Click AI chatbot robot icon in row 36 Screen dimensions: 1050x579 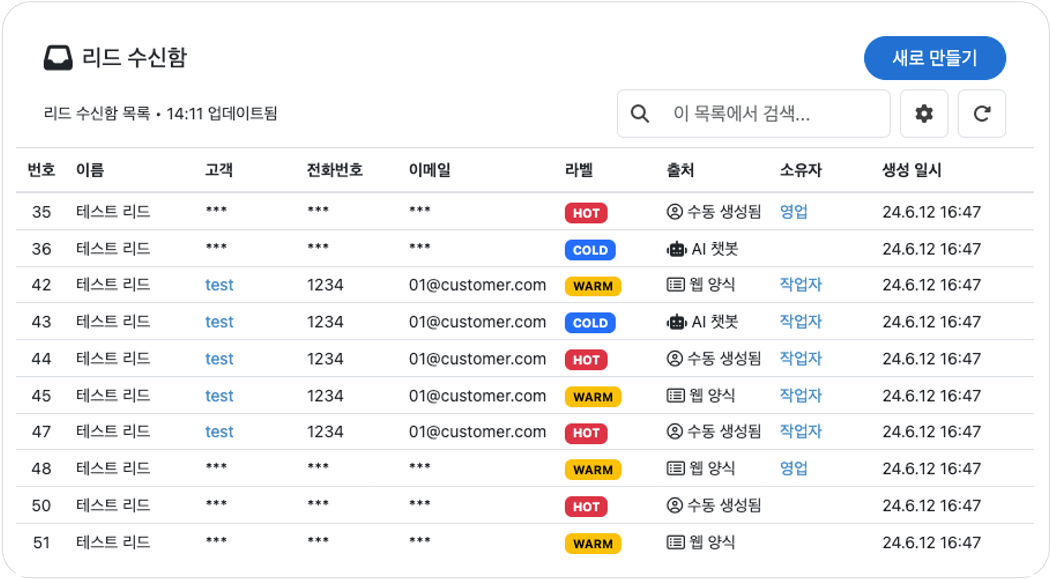click(676, 249)
